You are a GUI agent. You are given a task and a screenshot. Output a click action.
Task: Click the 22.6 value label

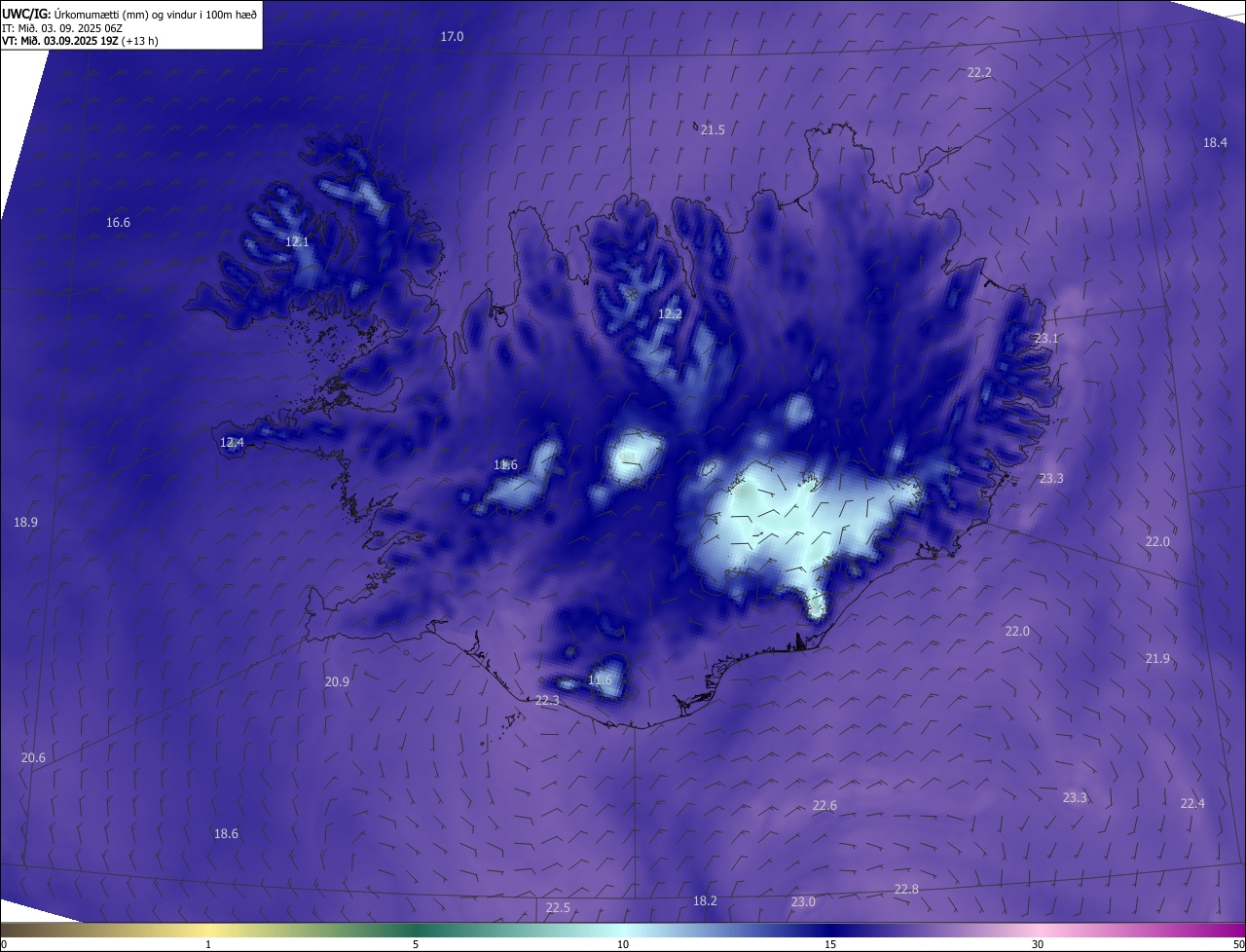825,805
